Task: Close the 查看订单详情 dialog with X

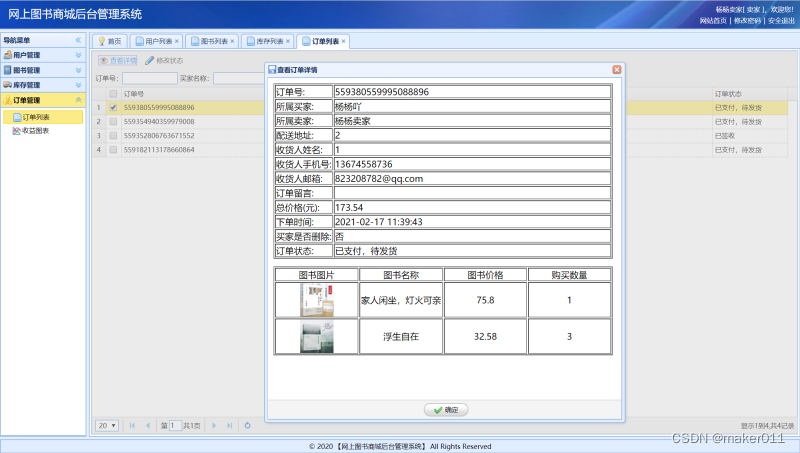Action: (616, 69)
